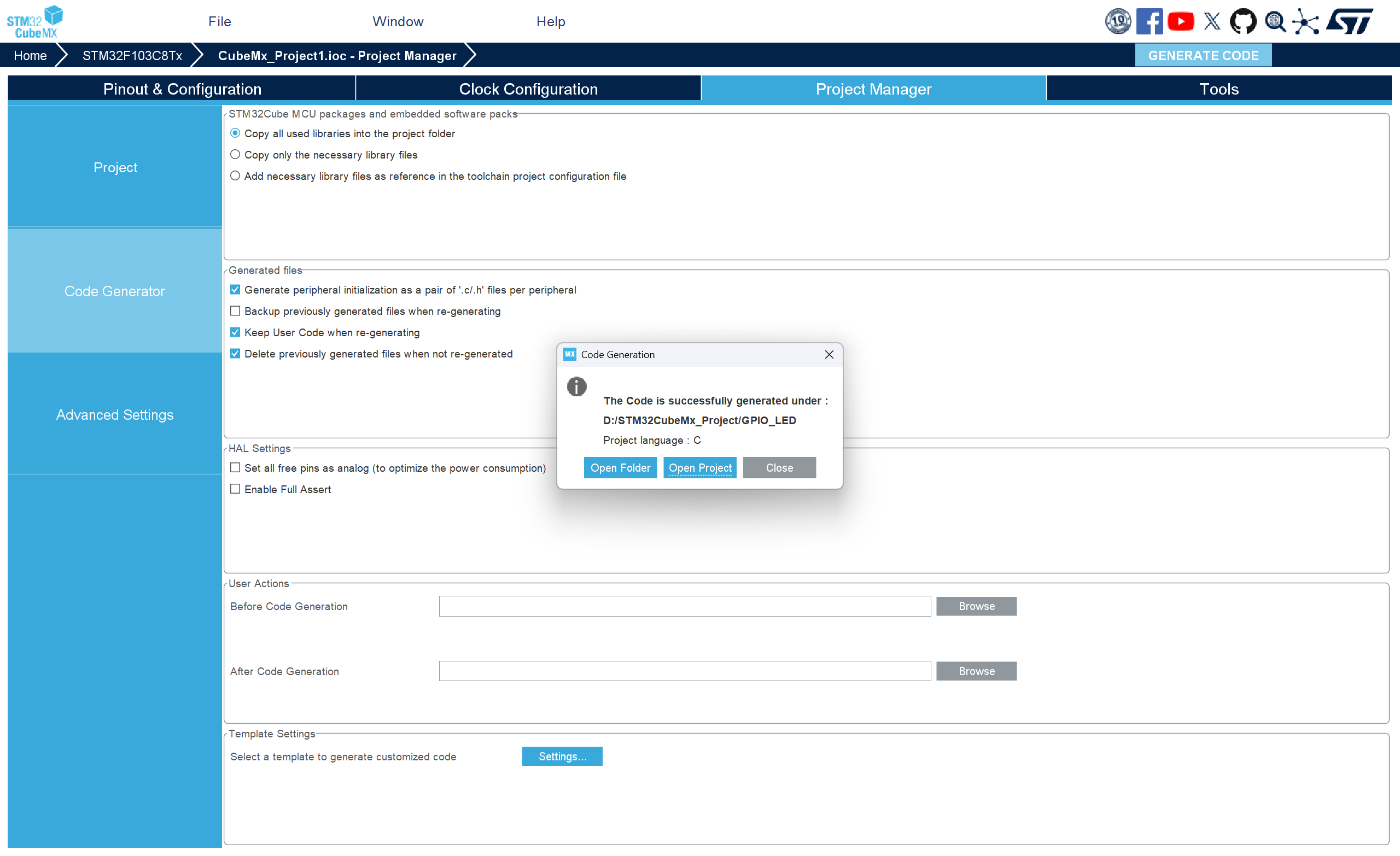Open the 10th anniversary badge icon
Screen dimensions: 1400x856
(1118, 21)
